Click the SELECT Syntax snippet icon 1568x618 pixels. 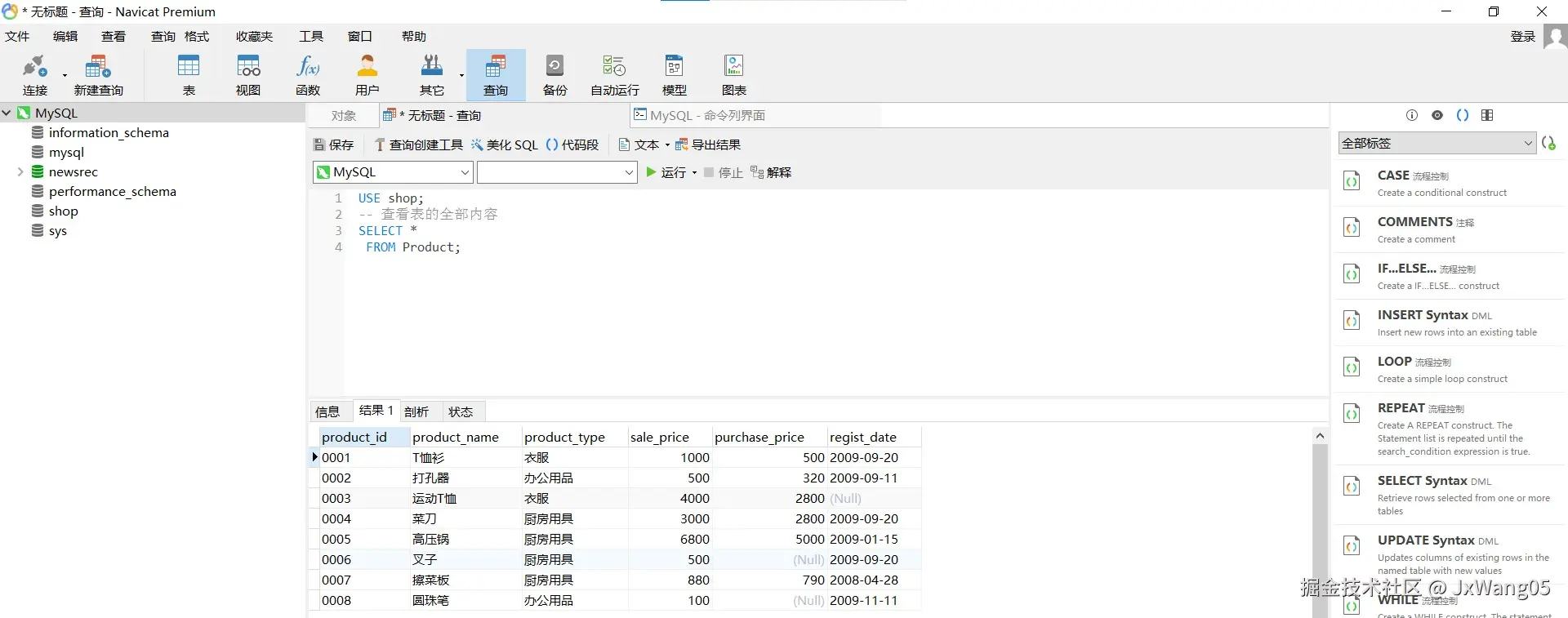1352,487
